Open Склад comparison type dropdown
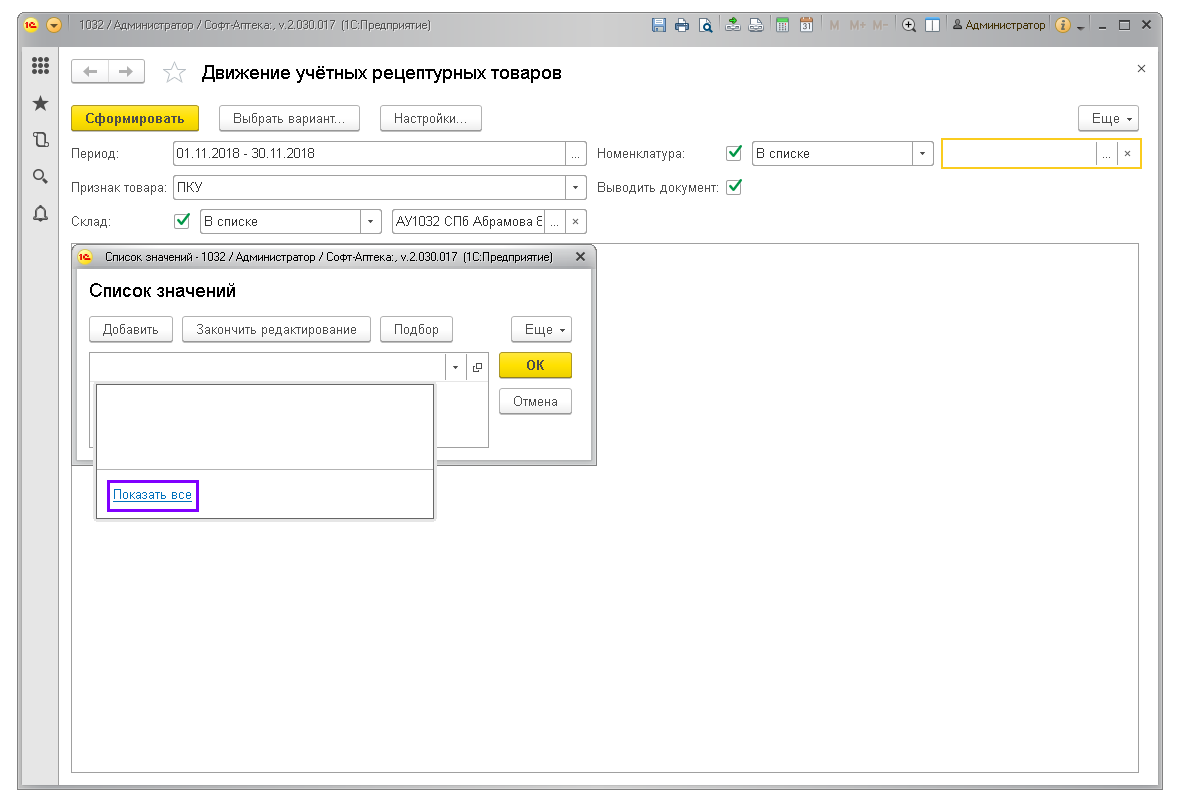The image size is (1180, 801). 371,221
